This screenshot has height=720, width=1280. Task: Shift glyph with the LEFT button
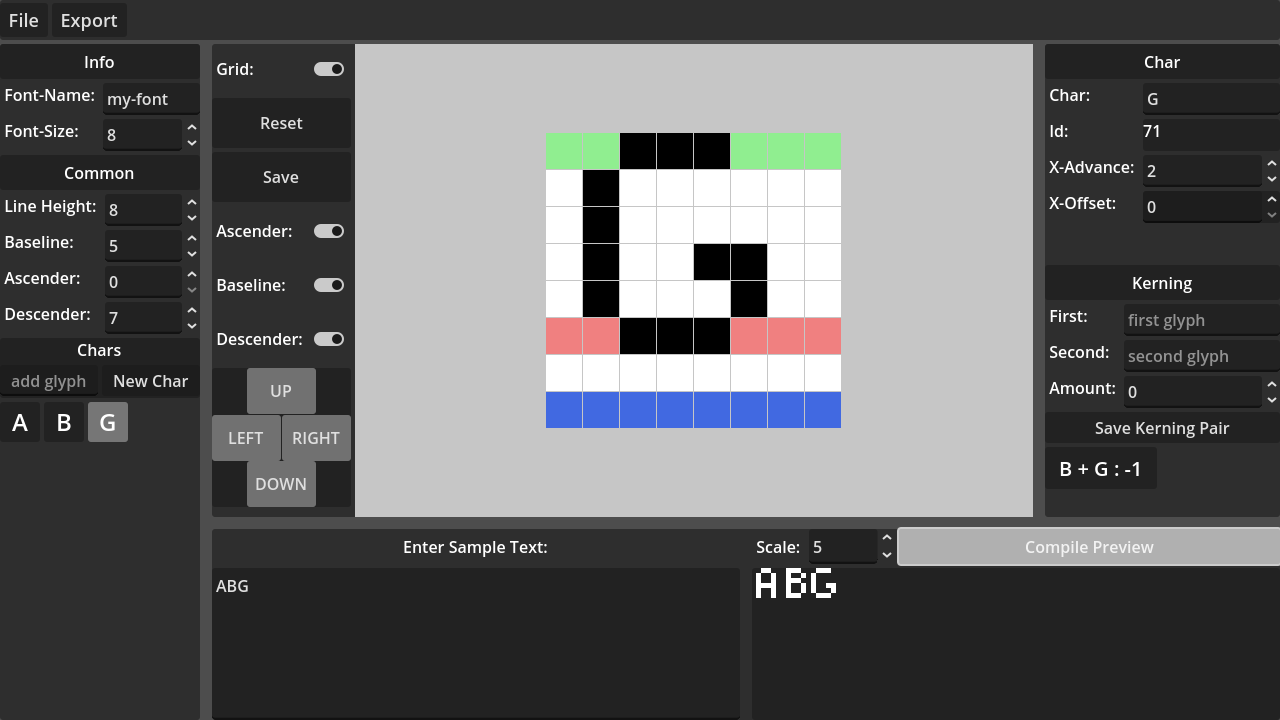point(246,438)
